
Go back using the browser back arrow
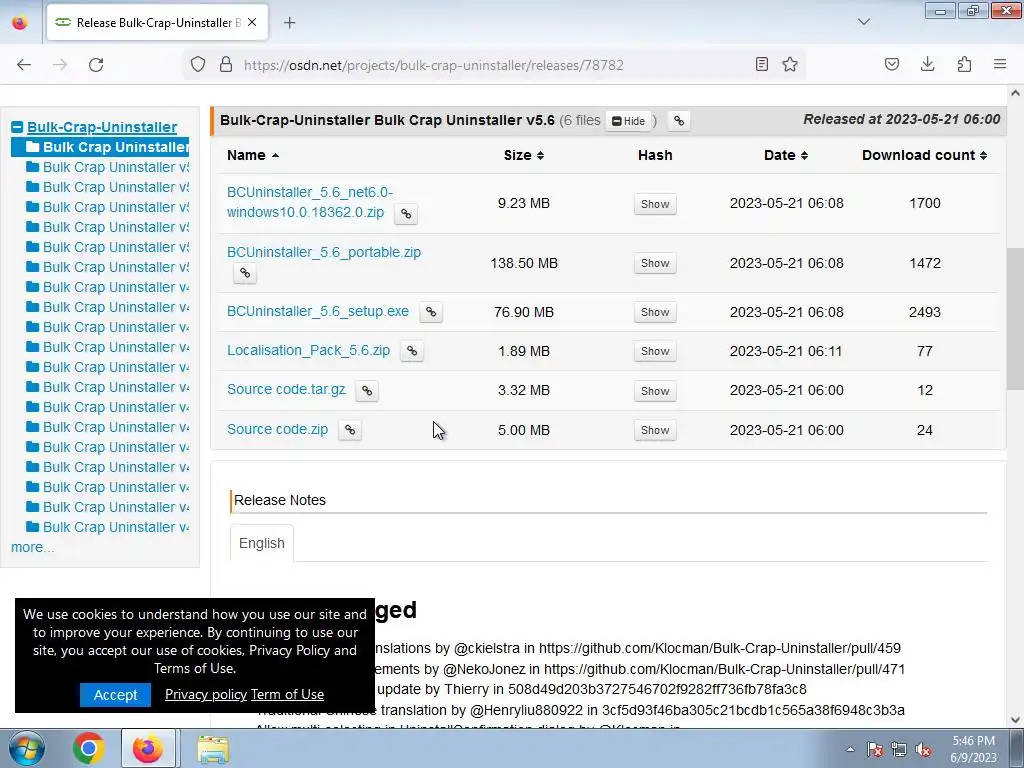click(24, 65)
